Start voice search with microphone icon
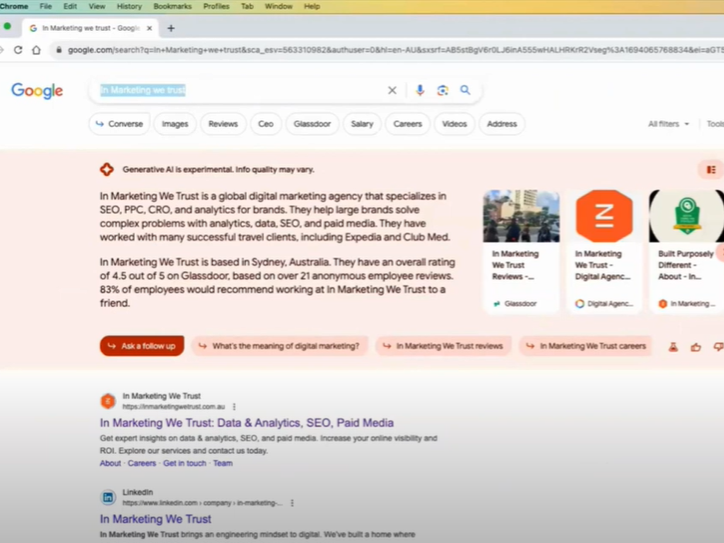 pyautogui.click(x=420, y=90)
